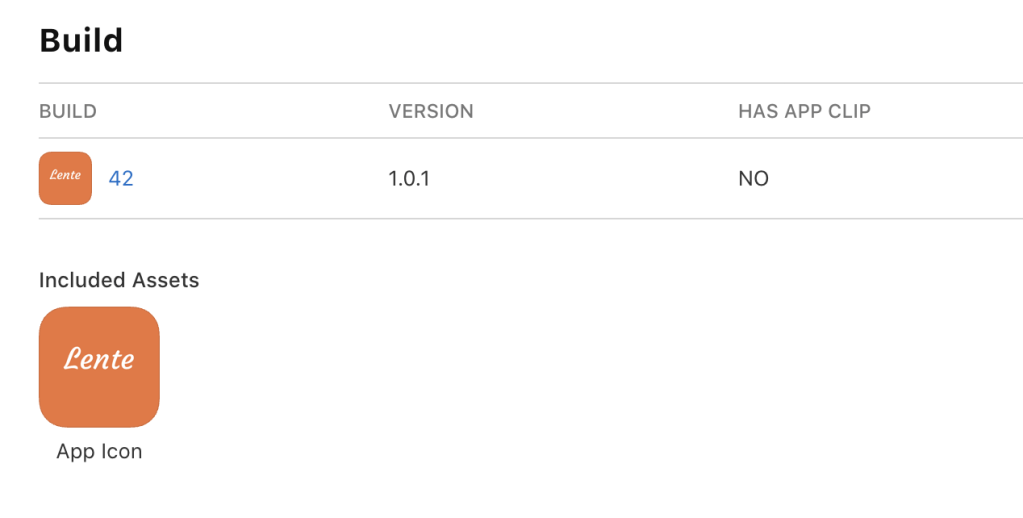Click the orange top edge of large app icon
Viewport: 1023px width, 518px height.
point(99,314)
